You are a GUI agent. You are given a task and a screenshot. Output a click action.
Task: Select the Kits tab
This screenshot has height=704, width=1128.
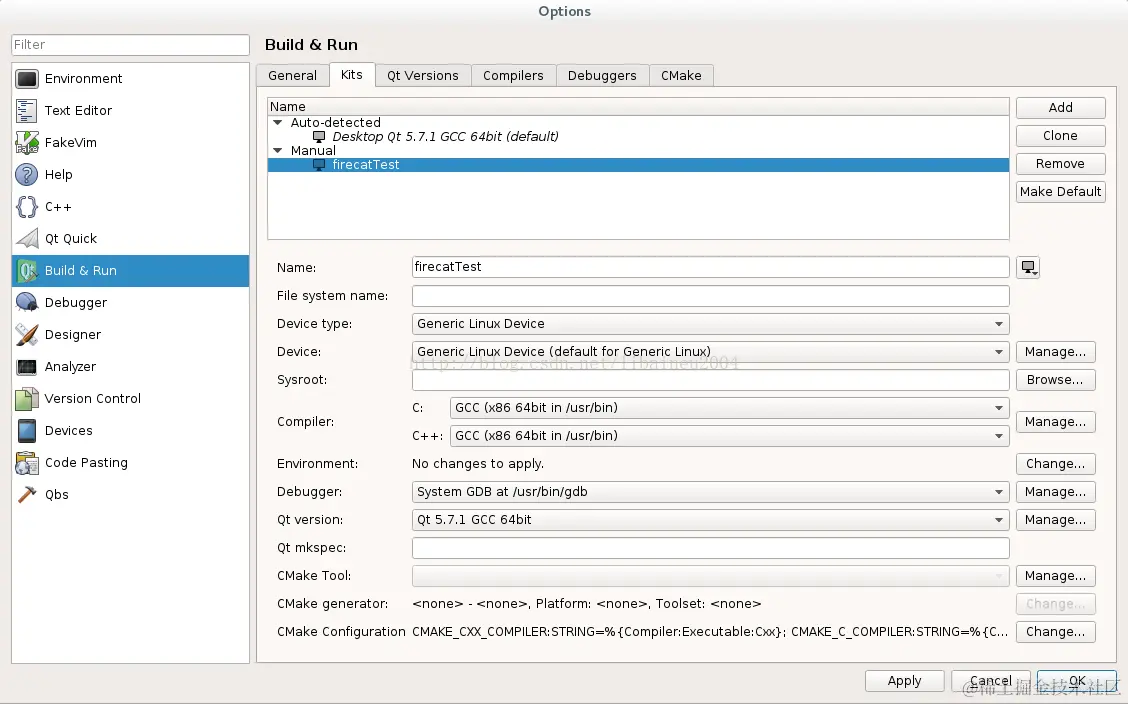tap(352, 75)
